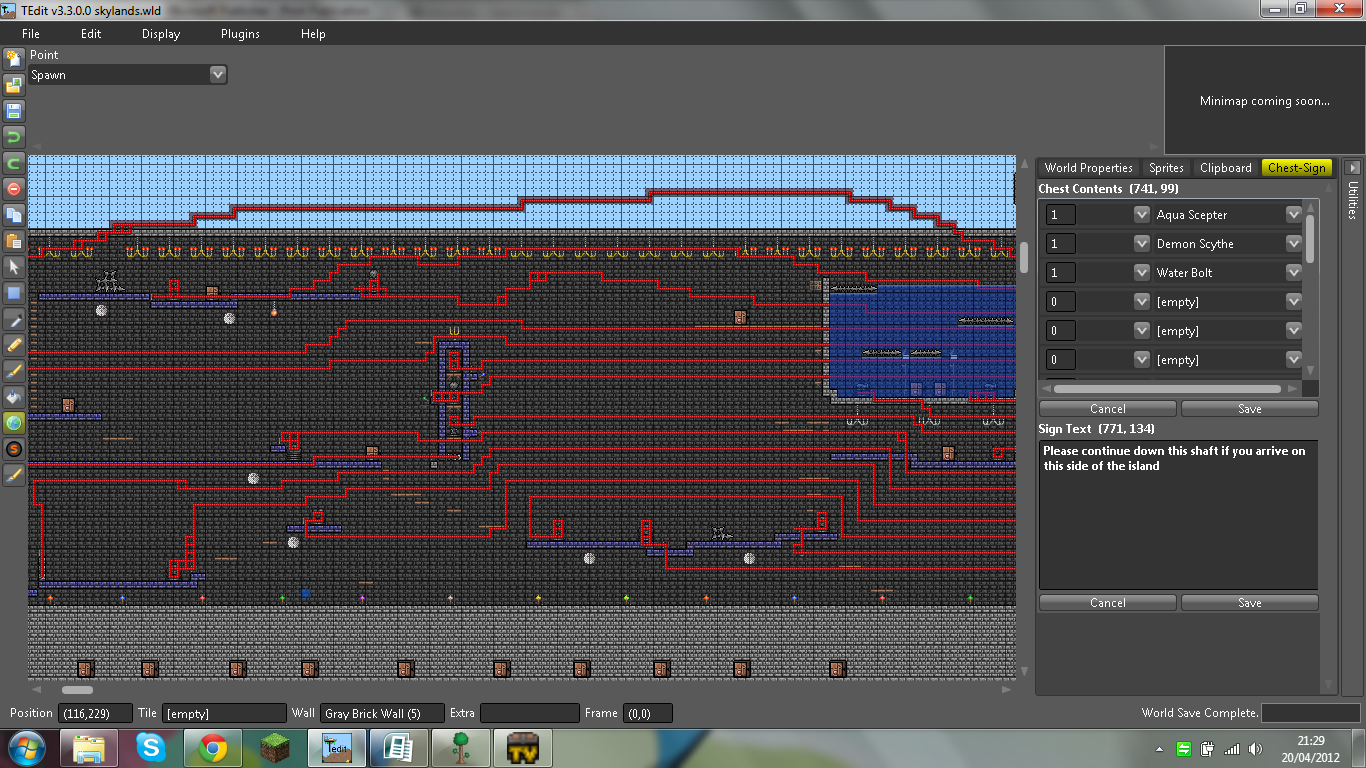
Task: Cancel the Sign Text edit
Action: (x=1108, y=603)
